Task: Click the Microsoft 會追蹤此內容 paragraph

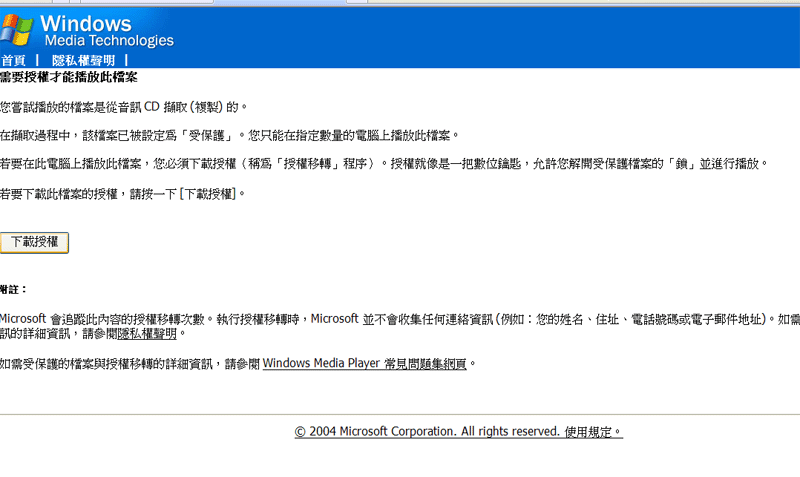Action: pyautogui.click(x=400, y=327)
